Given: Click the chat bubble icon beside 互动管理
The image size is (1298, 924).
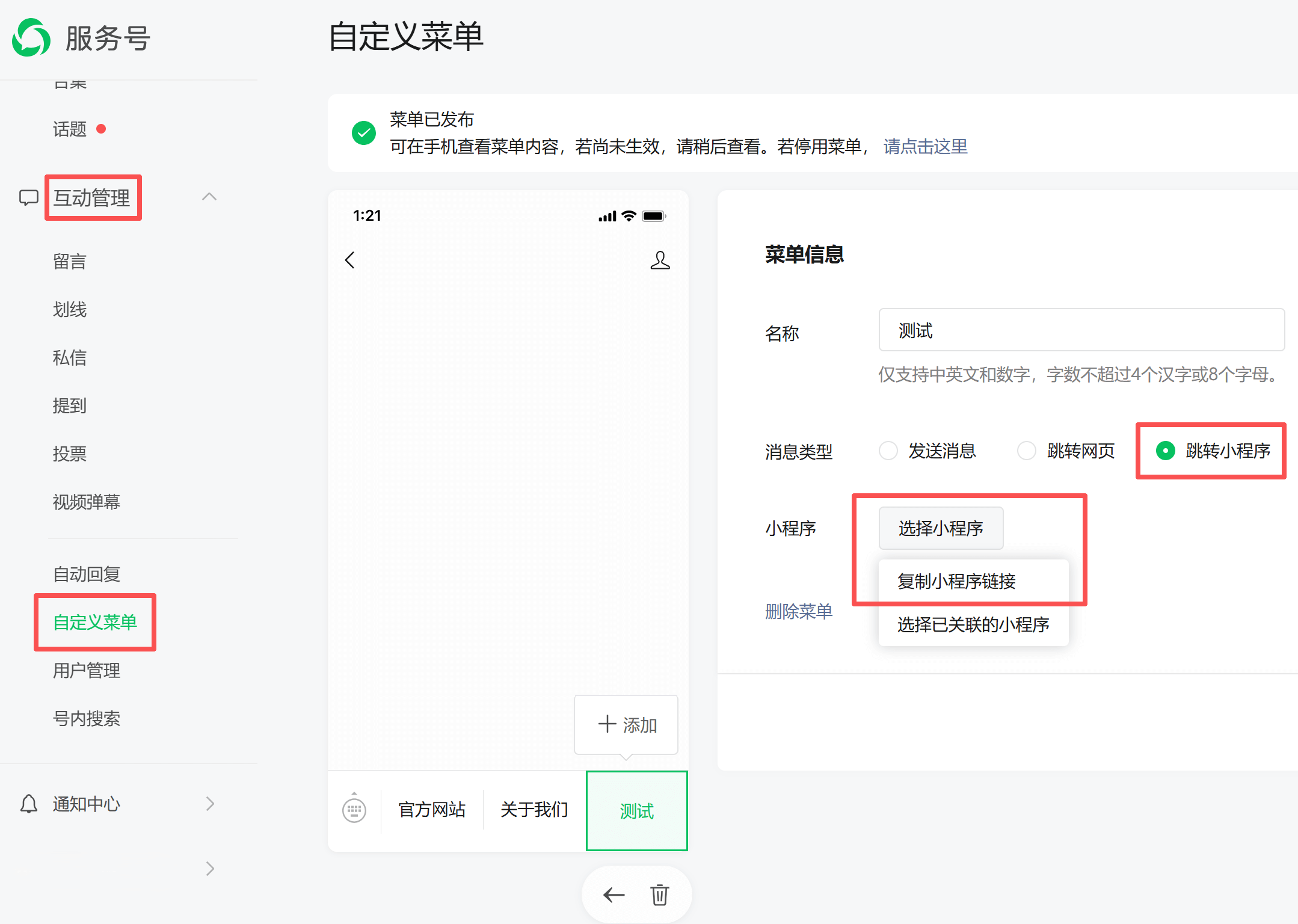Looking at the screenshot, I should [x=28, y=197].
